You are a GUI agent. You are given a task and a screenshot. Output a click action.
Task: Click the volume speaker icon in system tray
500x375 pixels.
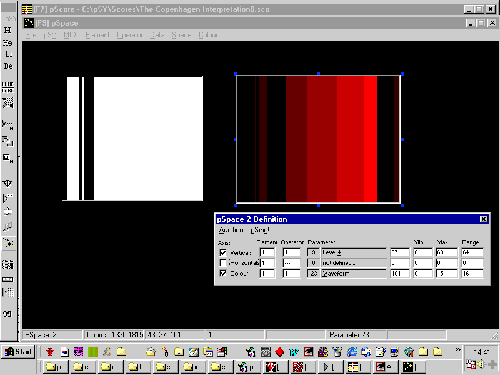click(x=480, y=364)
